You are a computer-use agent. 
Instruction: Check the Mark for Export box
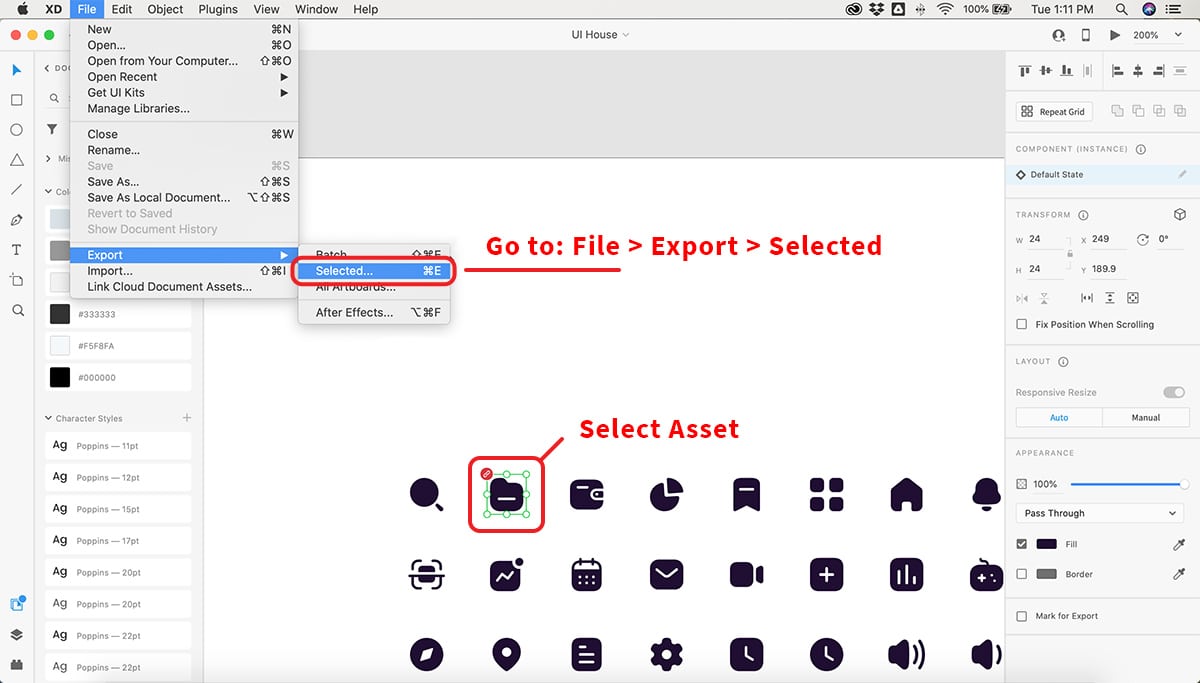click(1021, 616)
